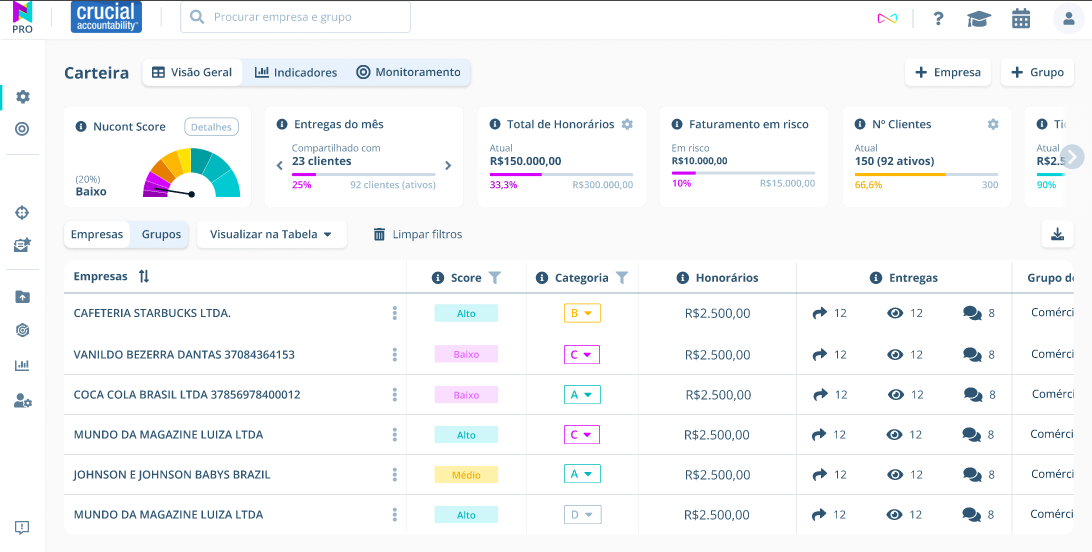Click the Crucial Accountability logo
The height and width of the screenshot is (552, 1092).
[107, 17]
